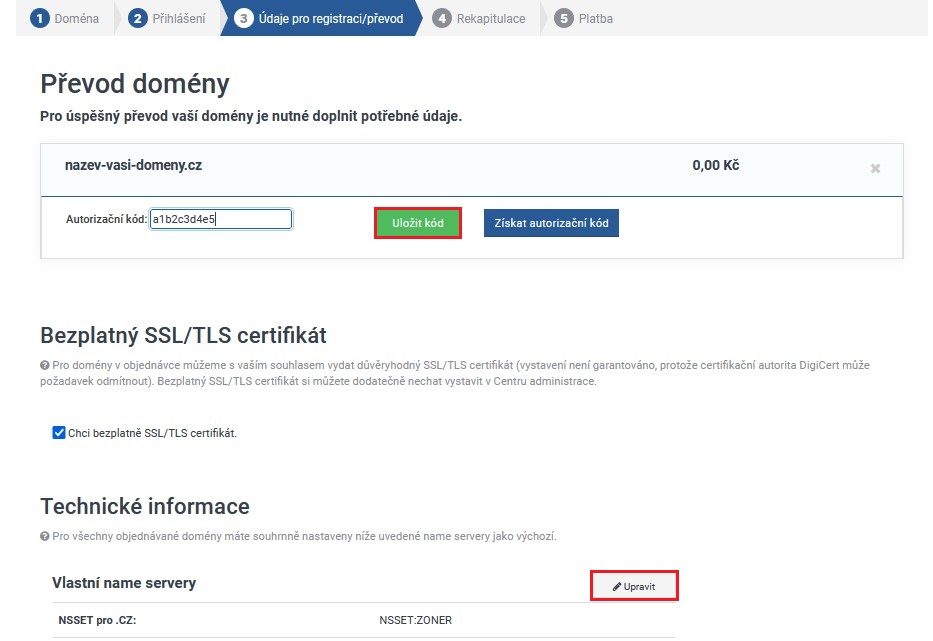Screen dimensions: 933x641
Task: Click the NSSET:ZONER value
Action: coord(415,620)
